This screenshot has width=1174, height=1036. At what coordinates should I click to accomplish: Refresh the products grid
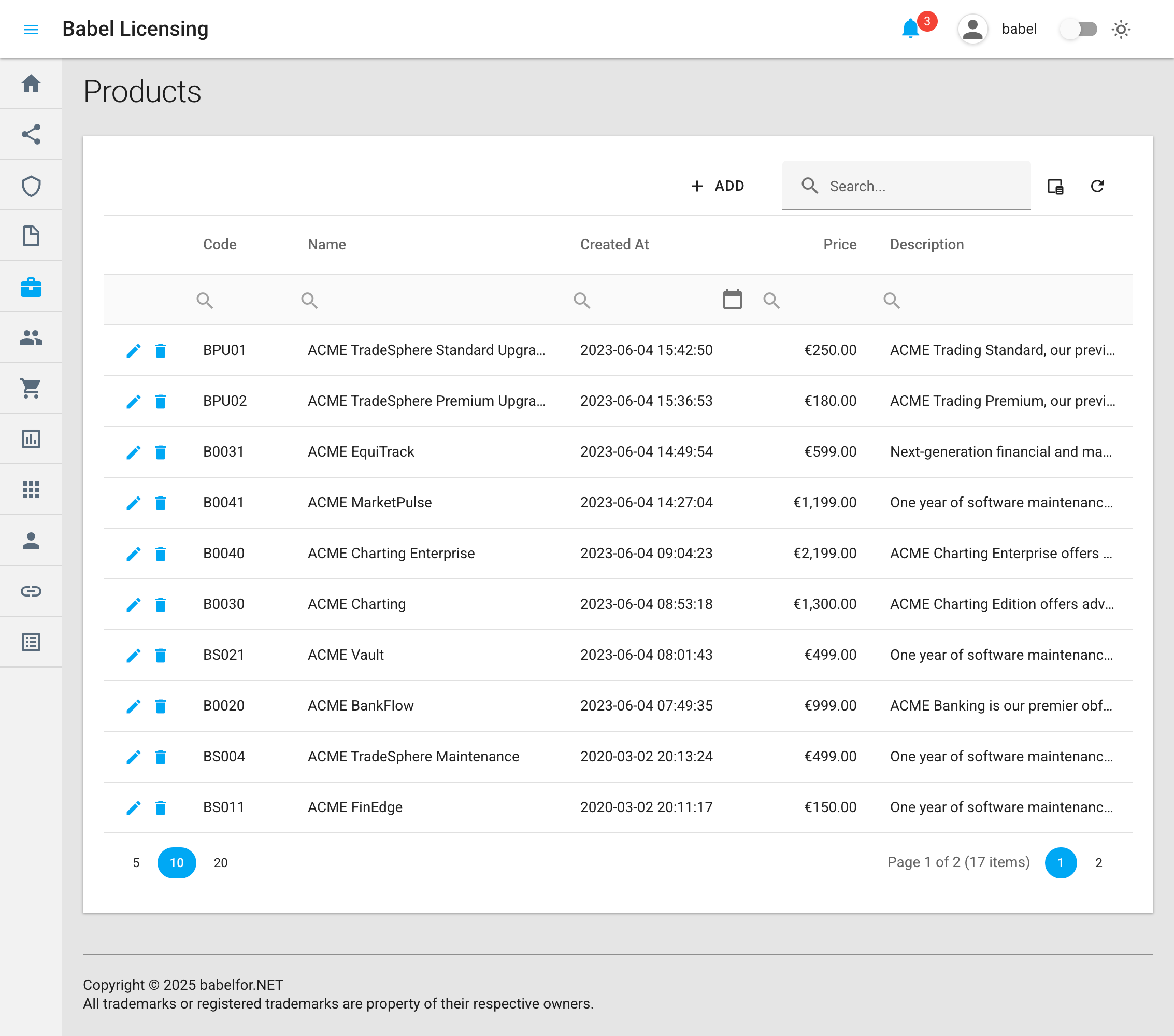(1097, 186)
